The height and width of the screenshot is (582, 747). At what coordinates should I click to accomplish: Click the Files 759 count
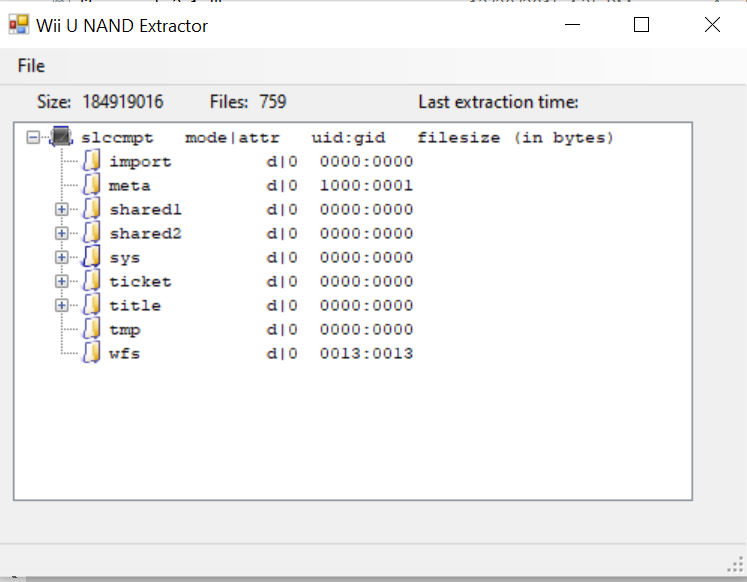click(273, 102)
